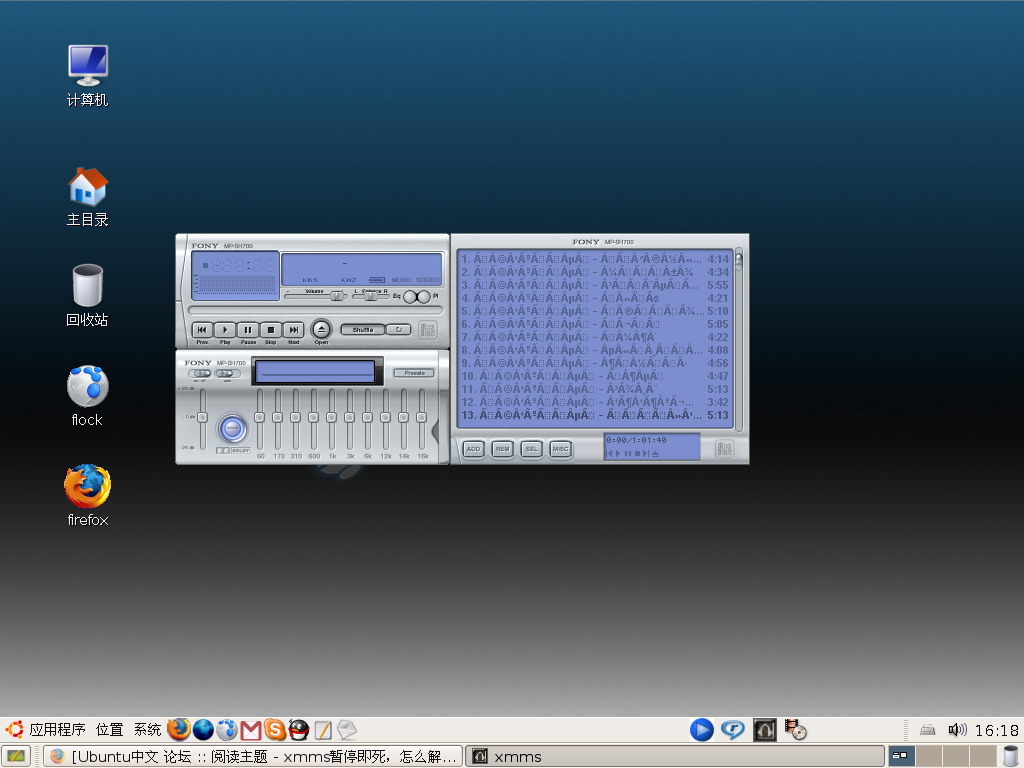Screen dimensions: 1024x768
Task: Stop playback in the XMMS player
Action: point(270,330)
